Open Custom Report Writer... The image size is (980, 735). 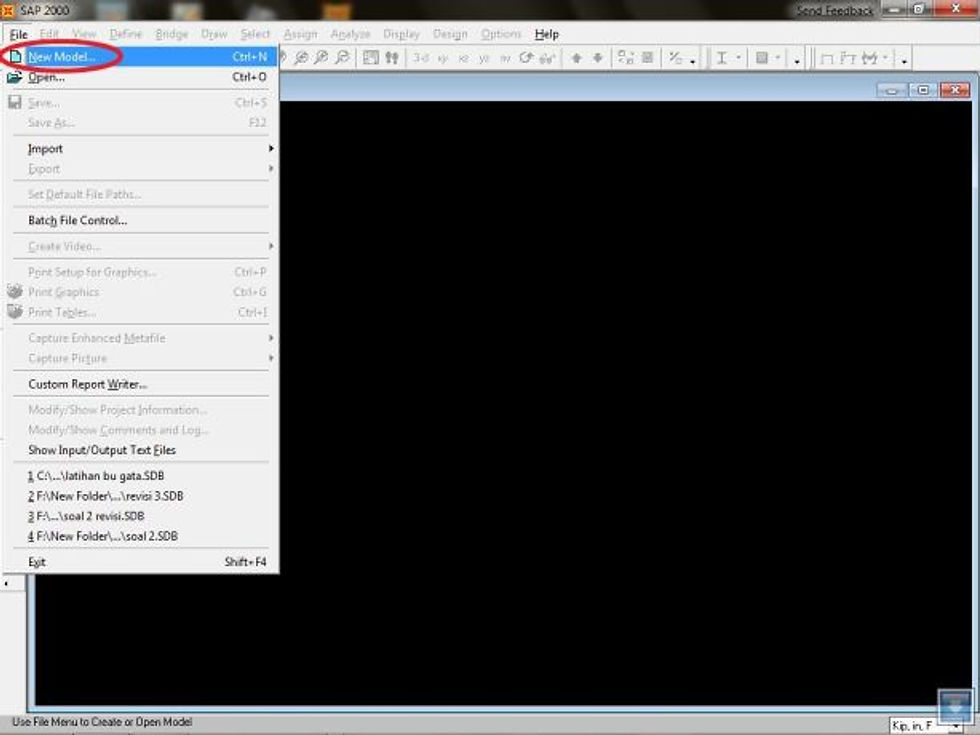point(140,384)
